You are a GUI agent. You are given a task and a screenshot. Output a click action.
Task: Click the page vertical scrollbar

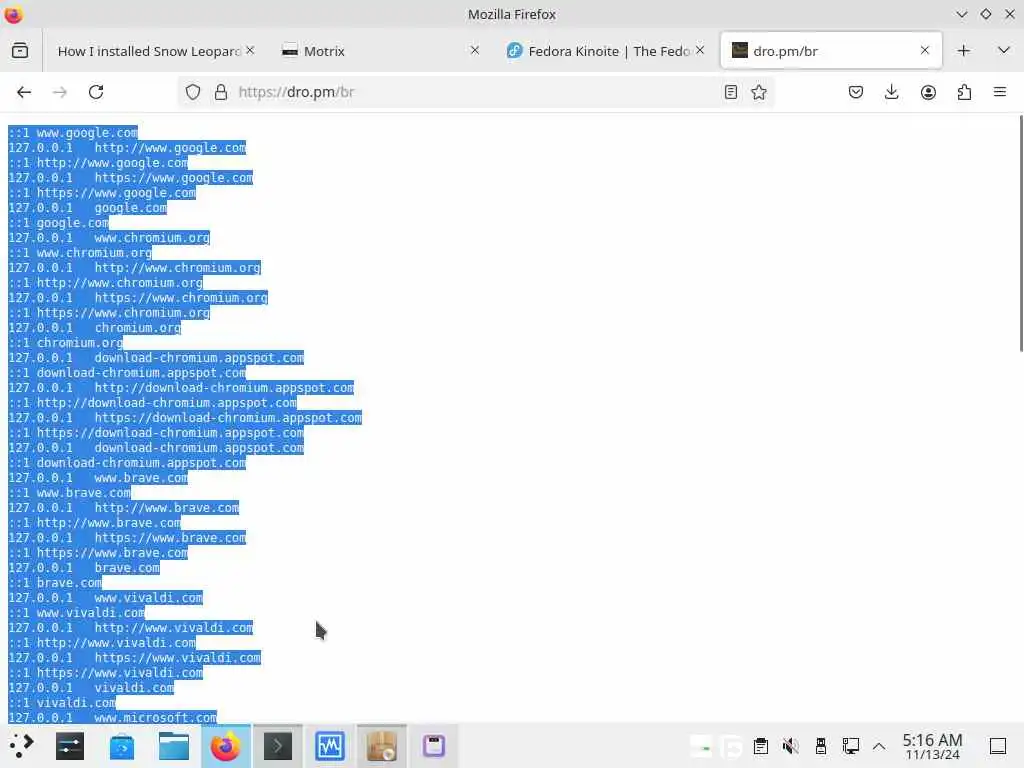coord(1020,233)
